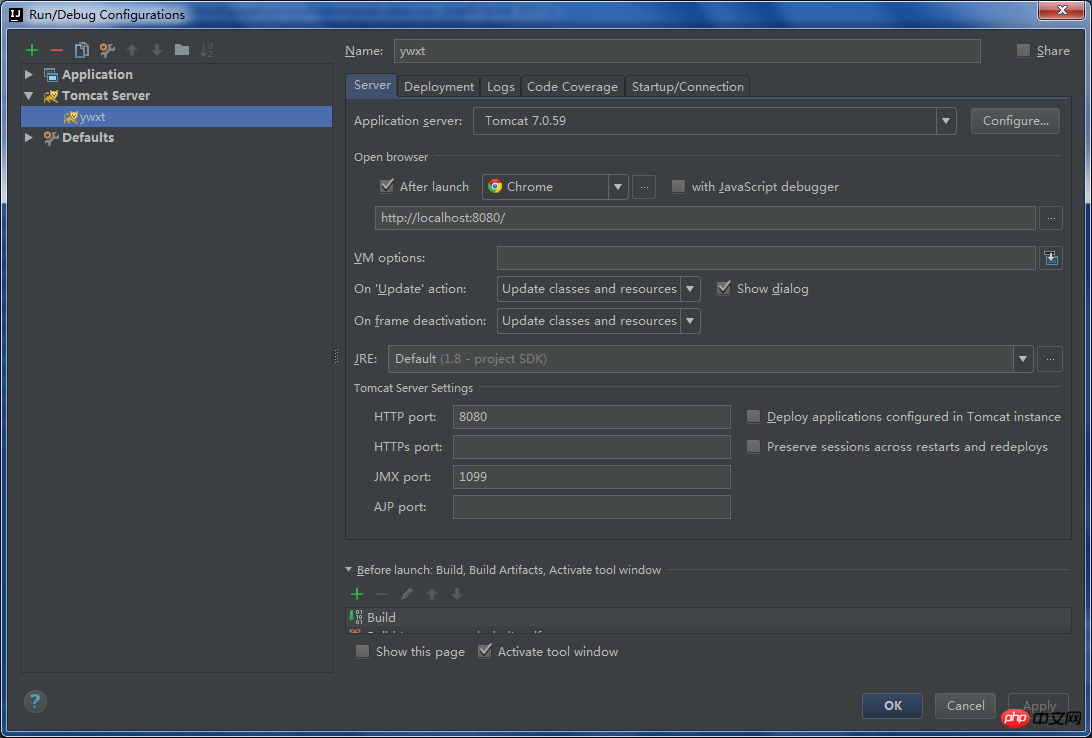Viewport: 1092px width, 738px height.
Task: Click the copy configuration icon
Action: pyautogui.click(x=82, y=50)
